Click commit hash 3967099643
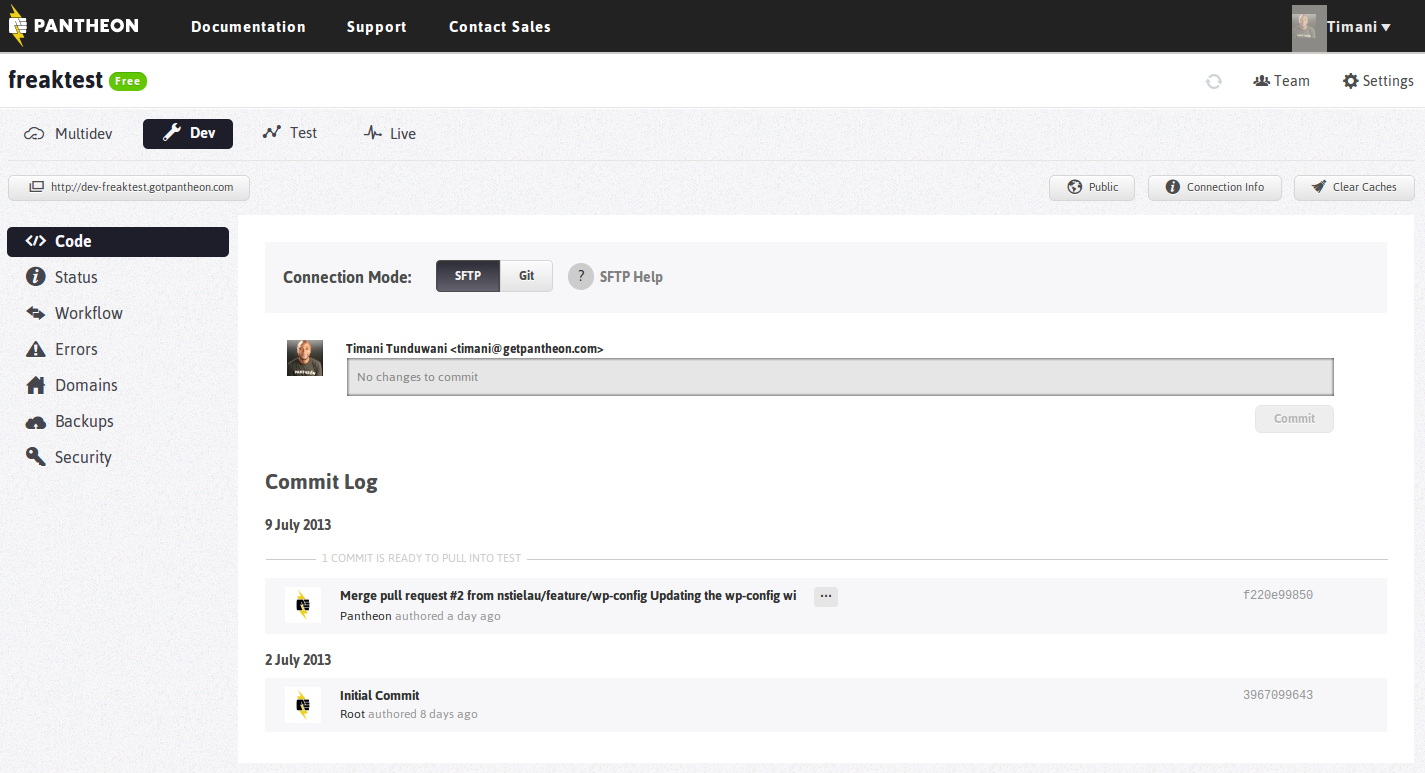Viewport: 1425px width, 773px height. 1278,695
